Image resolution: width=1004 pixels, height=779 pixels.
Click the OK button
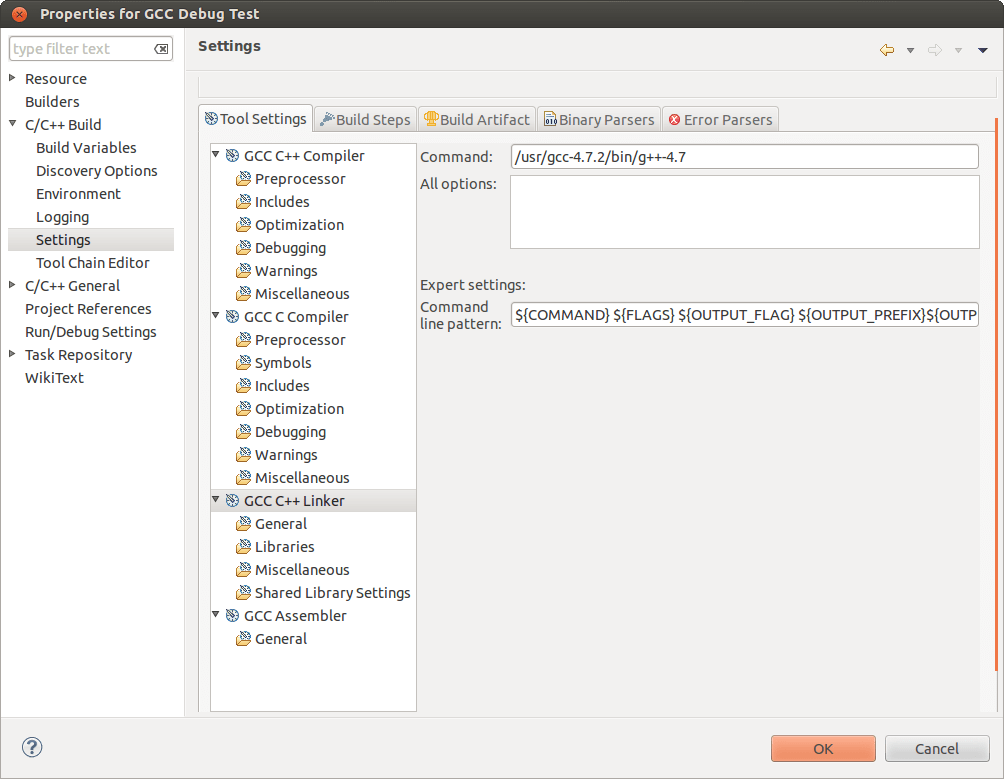click(823, 748)
